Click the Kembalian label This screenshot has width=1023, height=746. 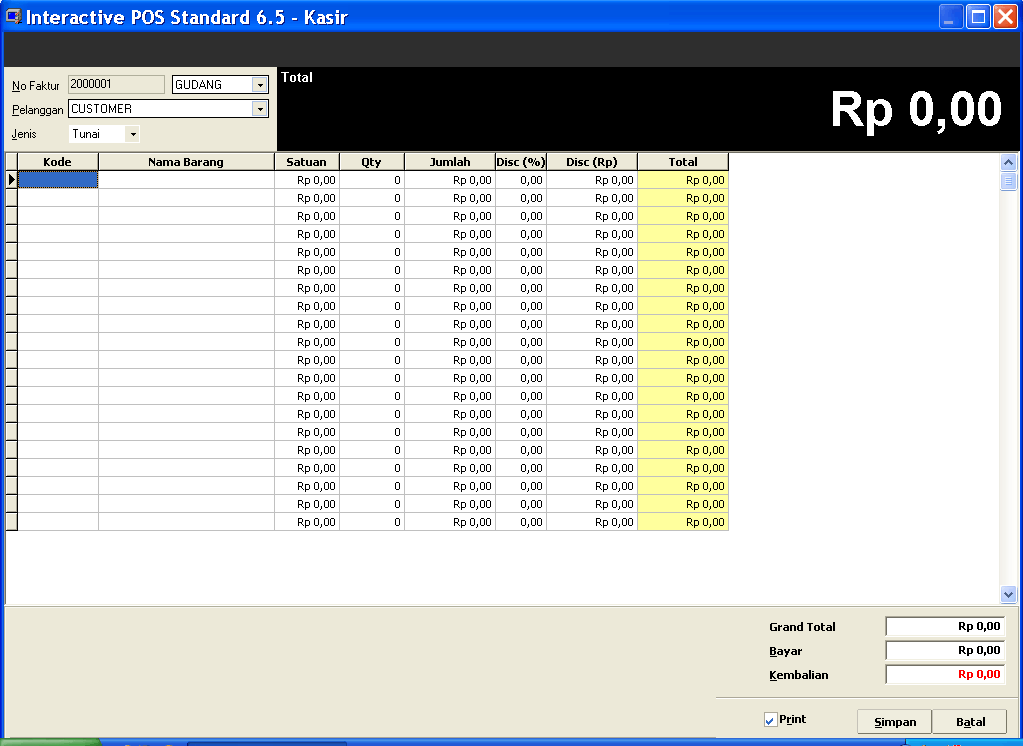[799, 675]
